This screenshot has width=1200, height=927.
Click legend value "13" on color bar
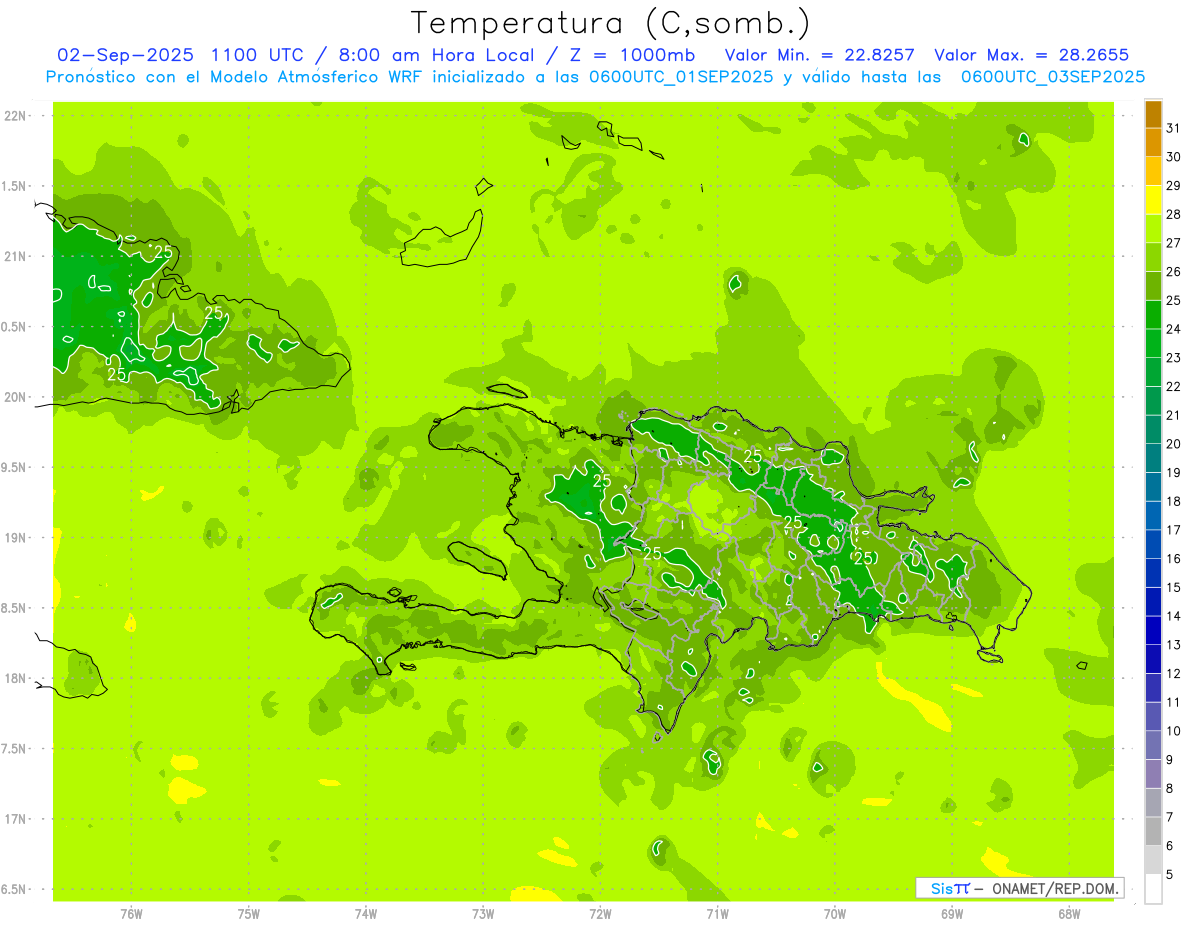point(1173,645)
